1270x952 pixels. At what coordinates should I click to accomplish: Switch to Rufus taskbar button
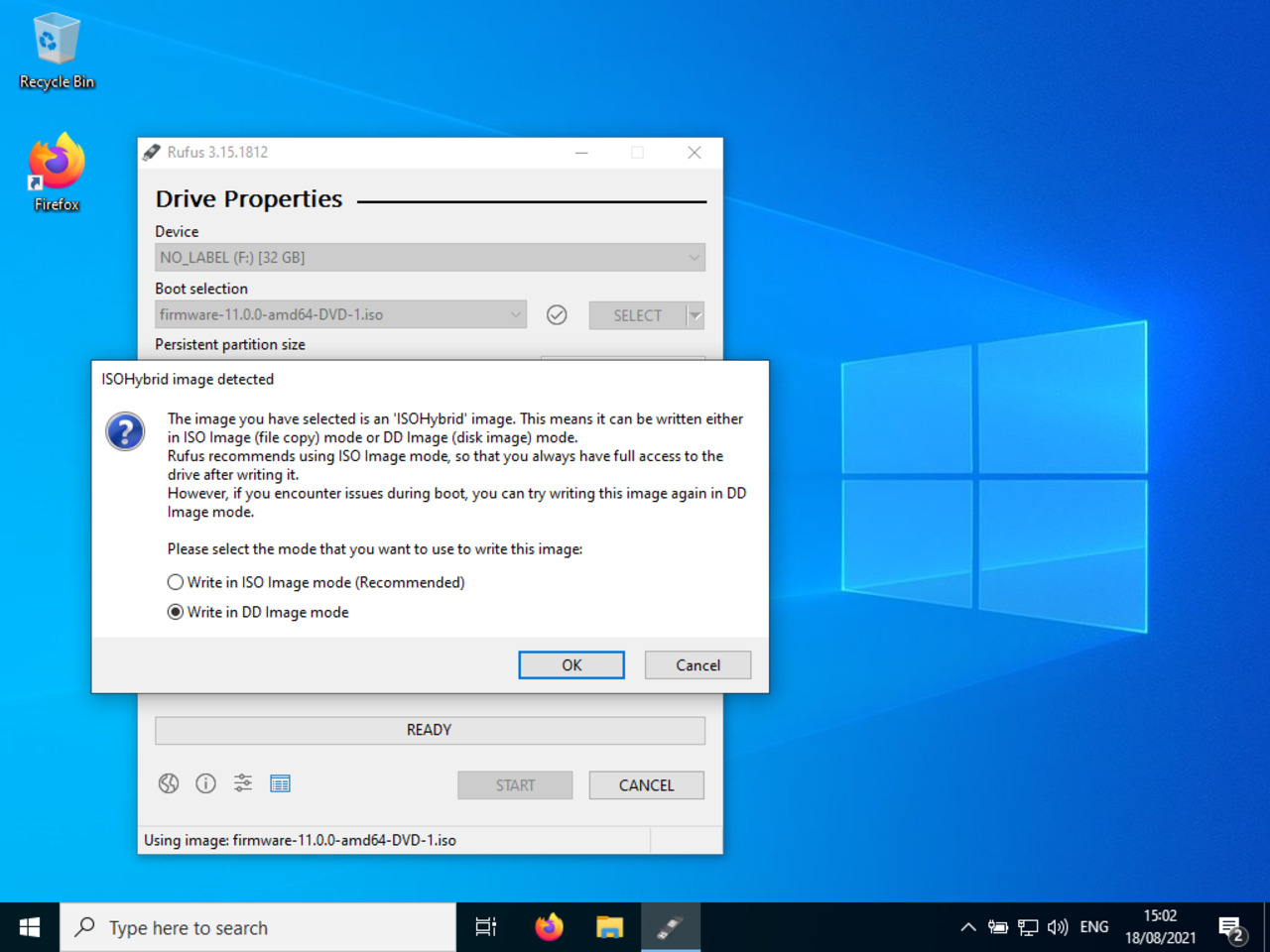(671, 927)
